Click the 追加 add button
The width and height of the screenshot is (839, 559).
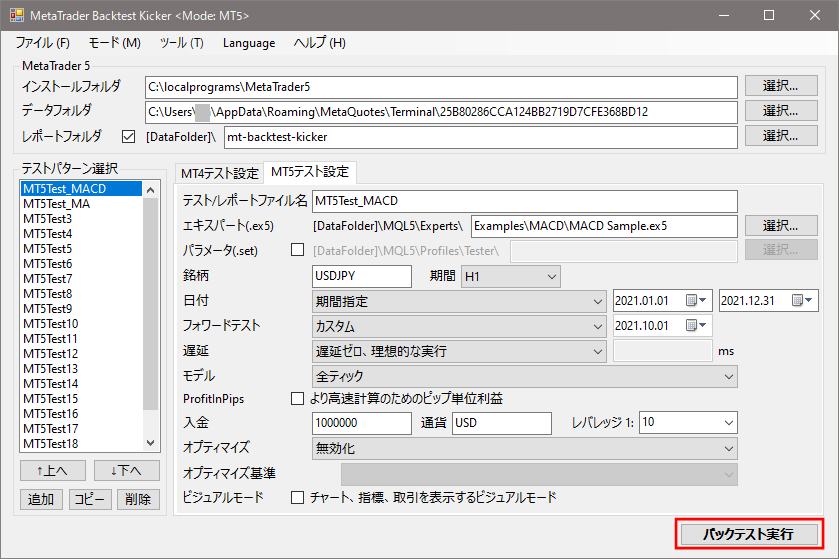click(41, 499)
